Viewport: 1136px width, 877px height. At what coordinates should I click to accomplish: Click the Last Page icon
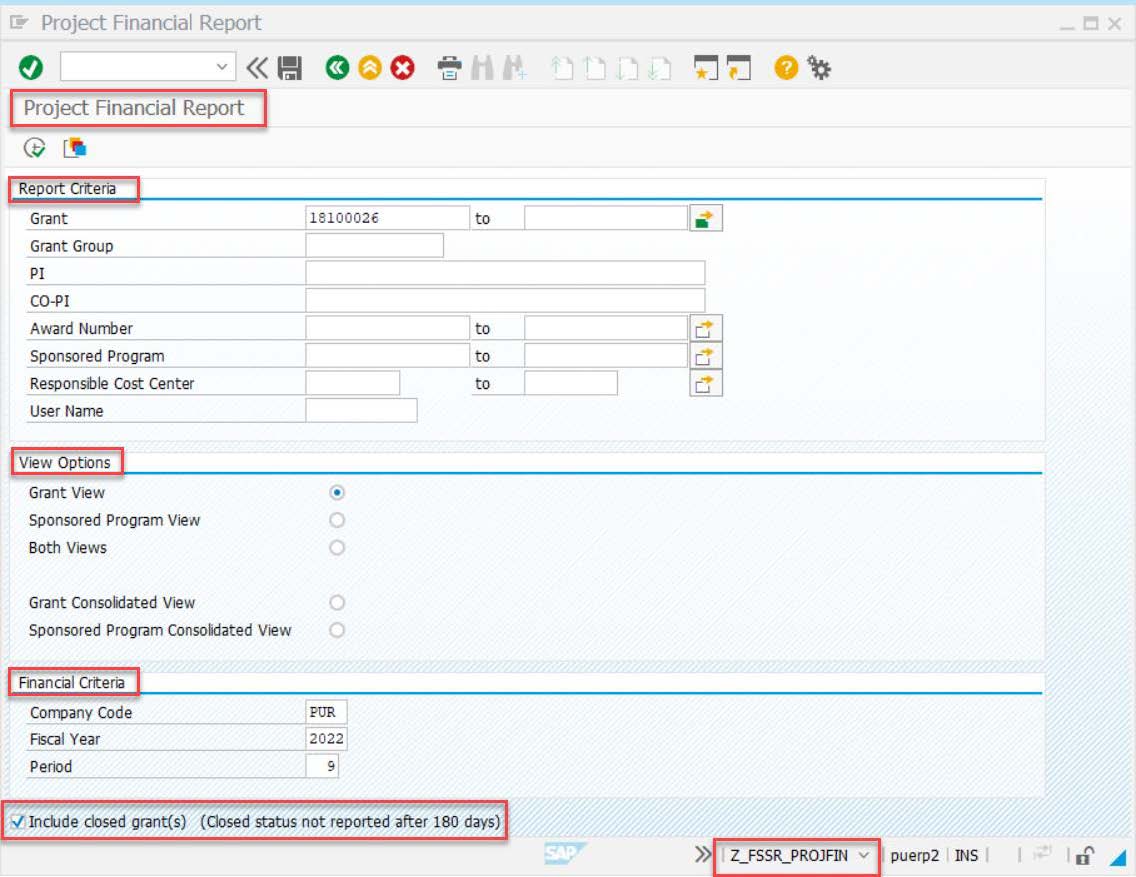(660, 68)
